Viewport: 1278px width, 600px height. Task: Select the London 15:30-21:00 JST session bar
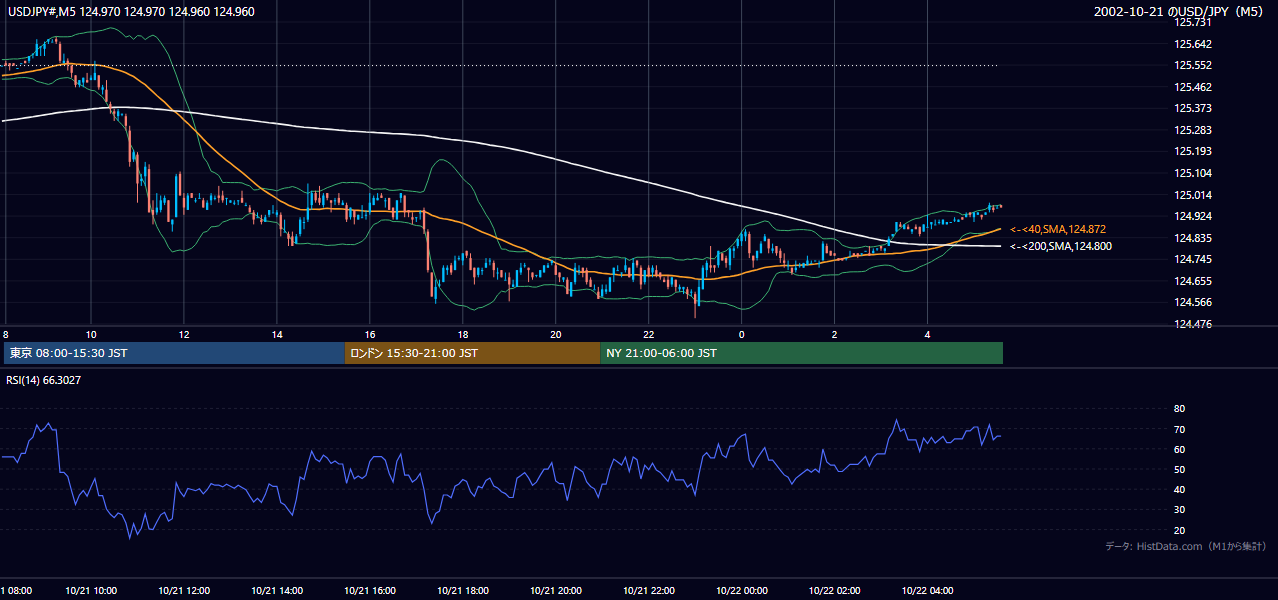[472, 353]
